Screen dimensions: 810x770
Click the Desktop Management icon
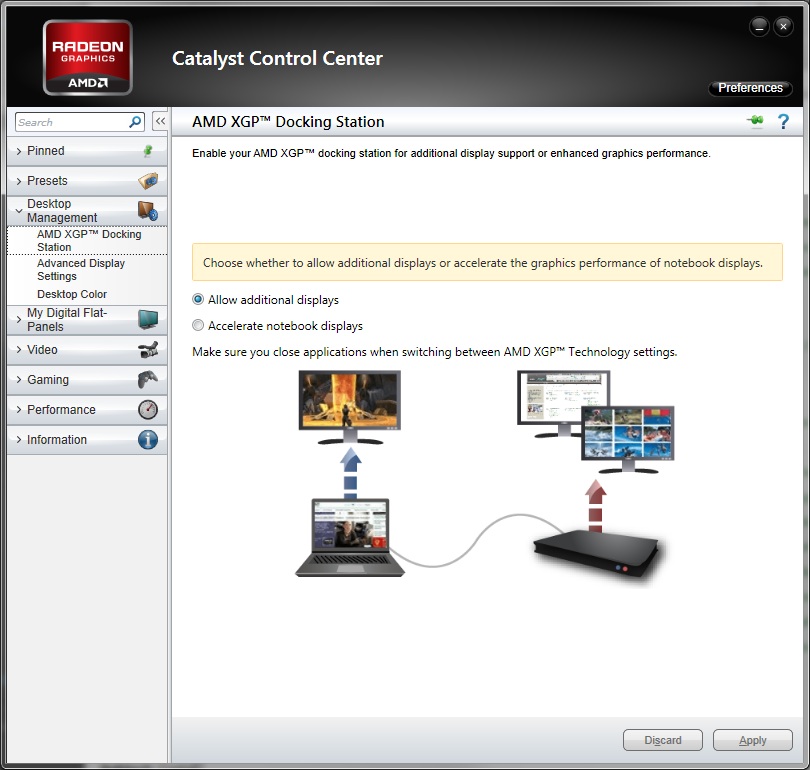click(148, 211)
